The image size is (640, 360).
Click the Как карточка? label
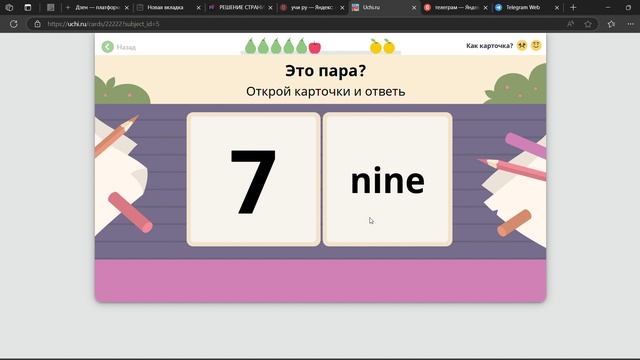point(489,46)
